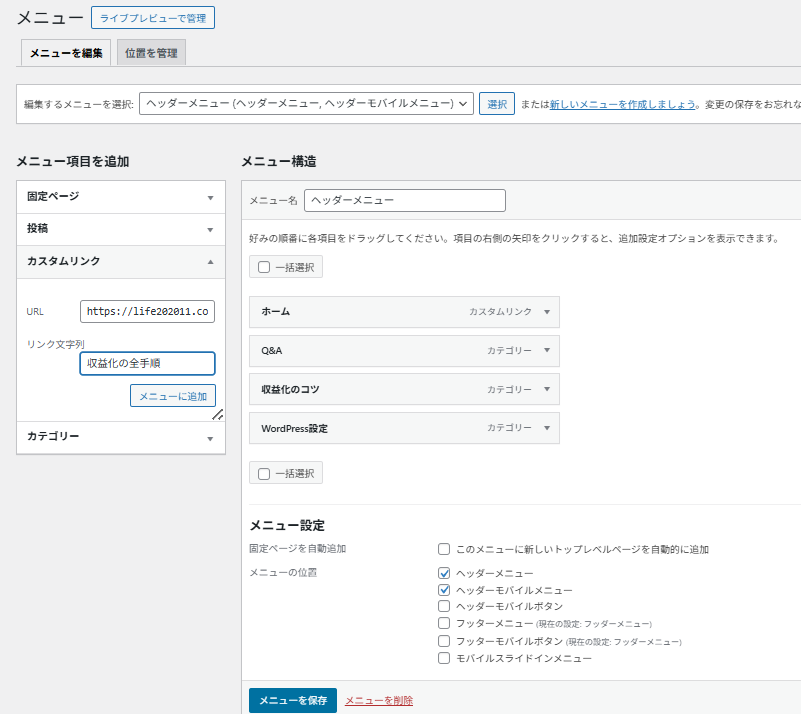Click the メニュー名 text field
801x714 pixels.
pos(405,200)
